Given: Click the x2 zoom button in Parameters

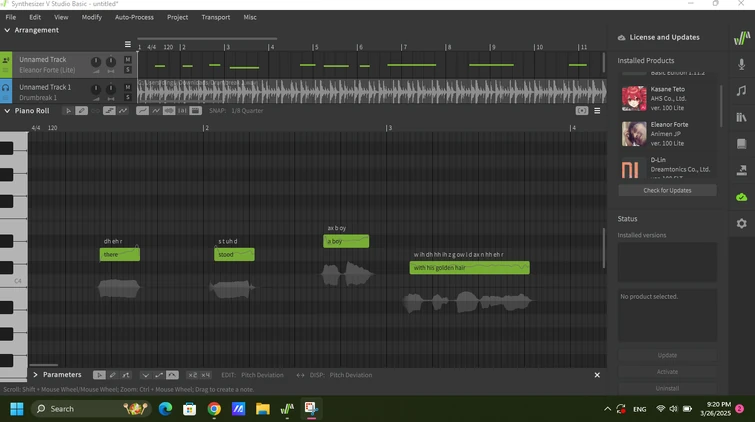Looking at the screenshot, I should [192, 375].
